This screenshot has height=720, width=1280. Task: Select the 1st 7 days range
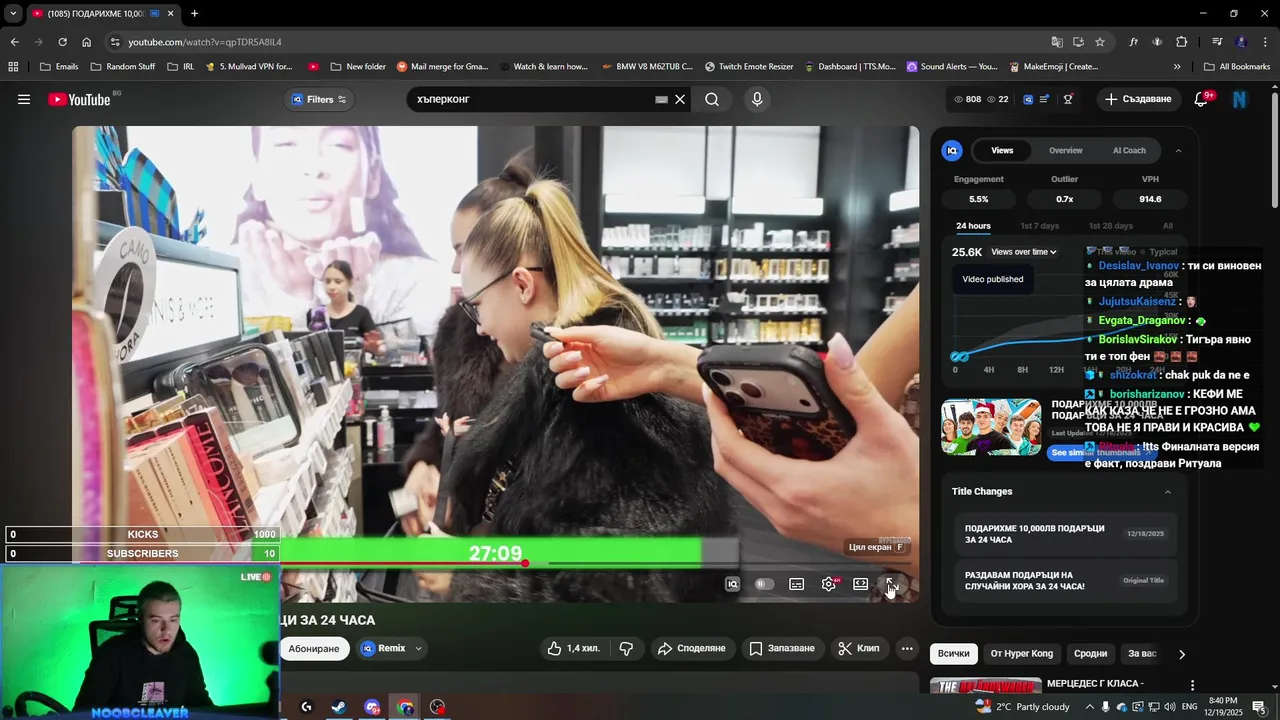click(x=1039, y=226)
